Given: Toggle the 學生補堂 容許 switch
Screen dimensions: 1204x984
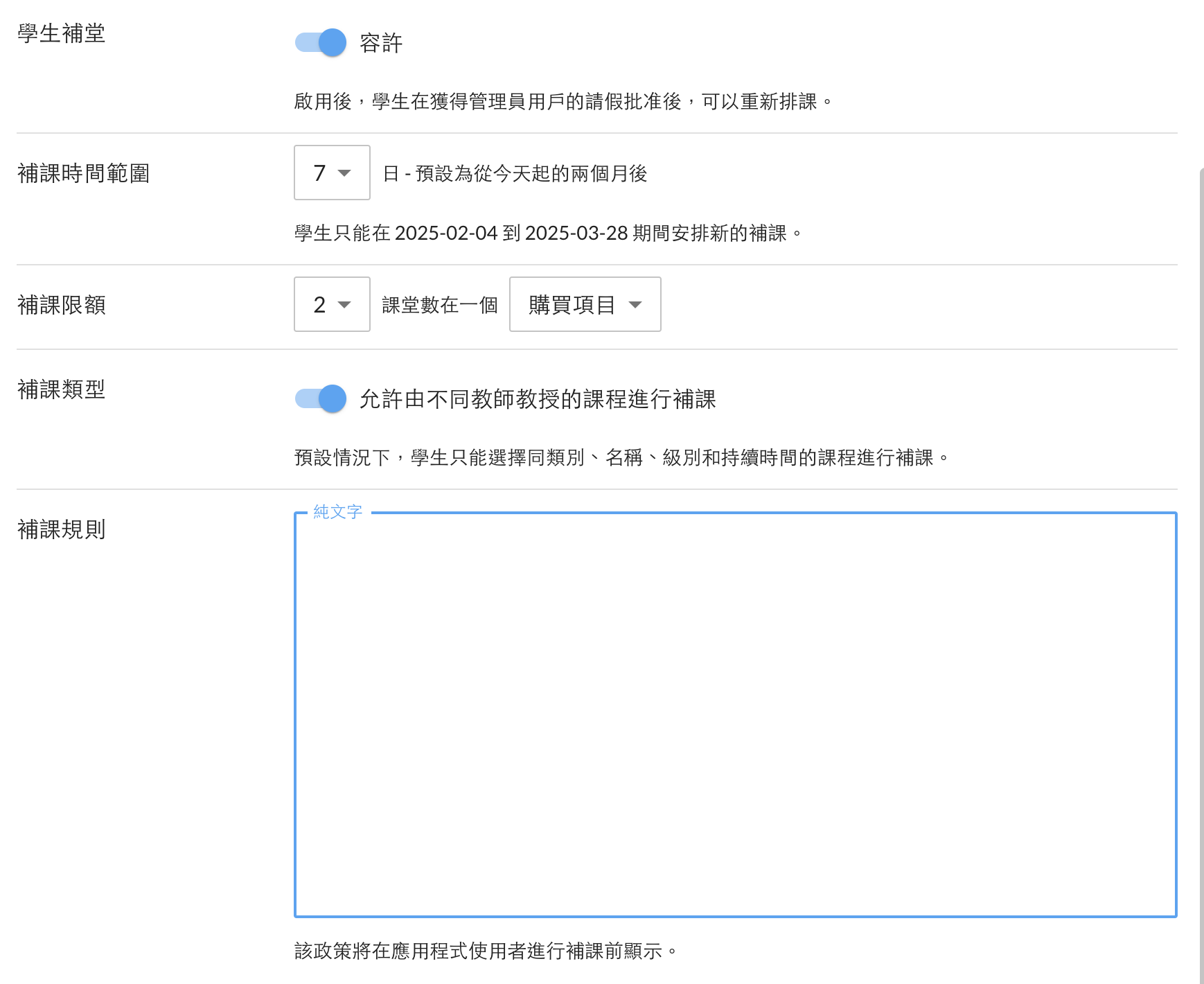Looking at the screenshot, I should click(321, 42).
